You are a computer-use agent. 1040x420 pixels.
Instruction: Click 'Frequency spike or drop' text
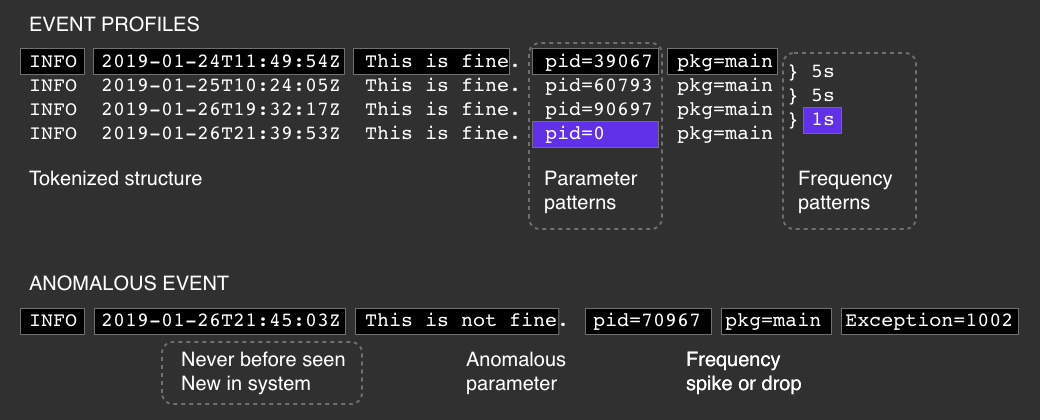(743, 371)
